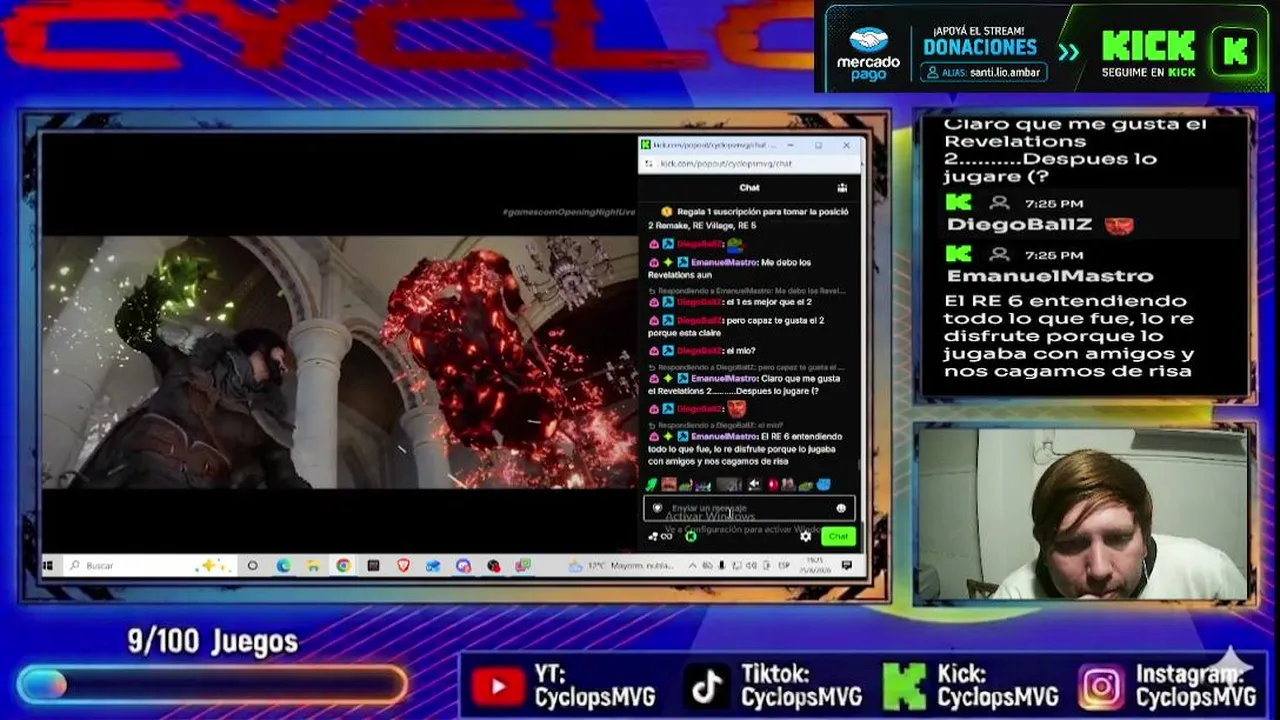Click the 'El RE 6 entendiendo' message in chat popup
This screenshot has width=1280, height=720.
point(745,448)
